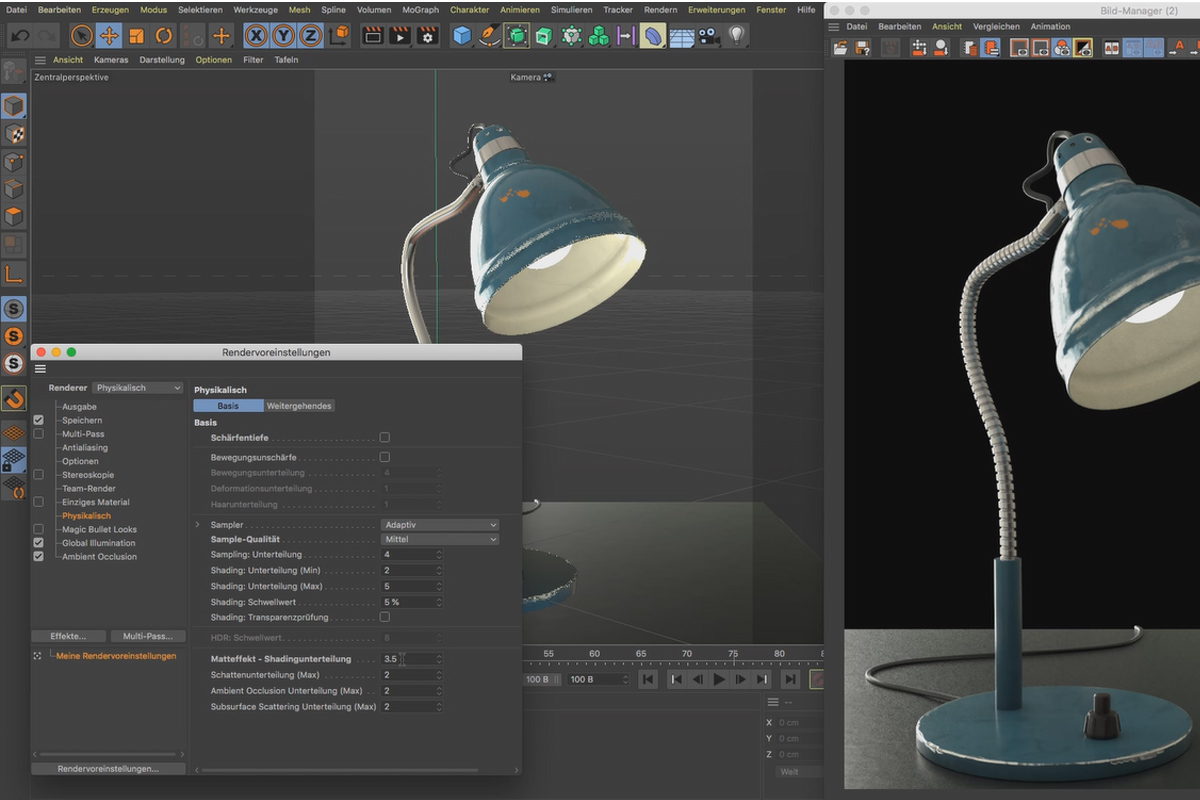The image size is (1200, 800).
Task: Click Matteffekt Shadingunterteilung value field
Action: click(406, 659)
